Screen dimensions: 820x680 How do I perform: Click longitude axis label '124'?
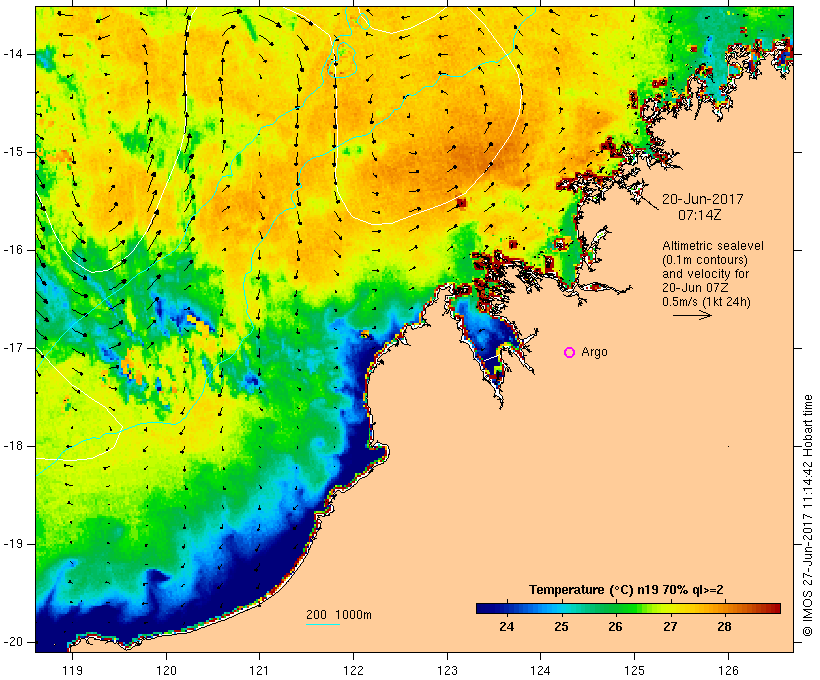click(541, 670)
